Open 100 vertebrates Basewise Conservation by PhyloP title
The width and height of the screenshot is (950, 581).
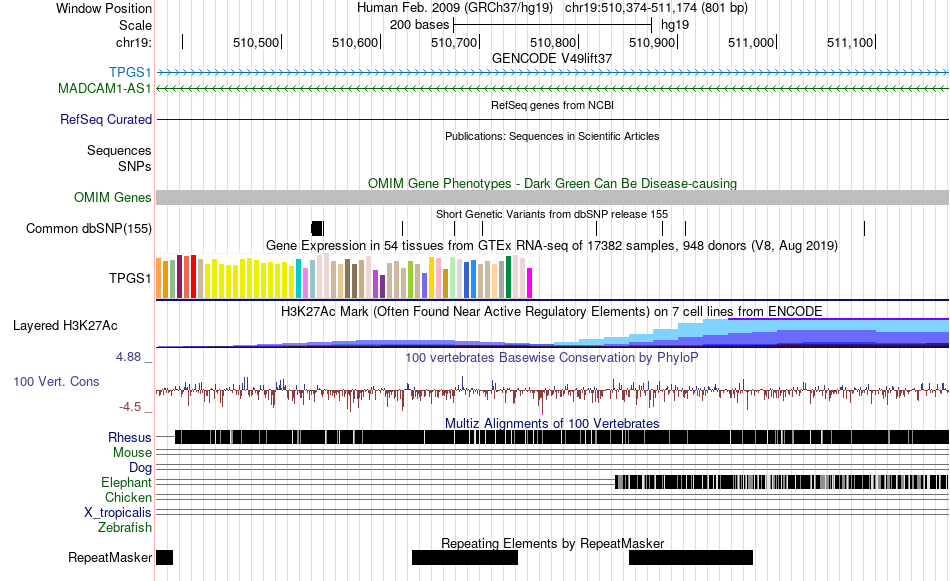coord(552,357)
